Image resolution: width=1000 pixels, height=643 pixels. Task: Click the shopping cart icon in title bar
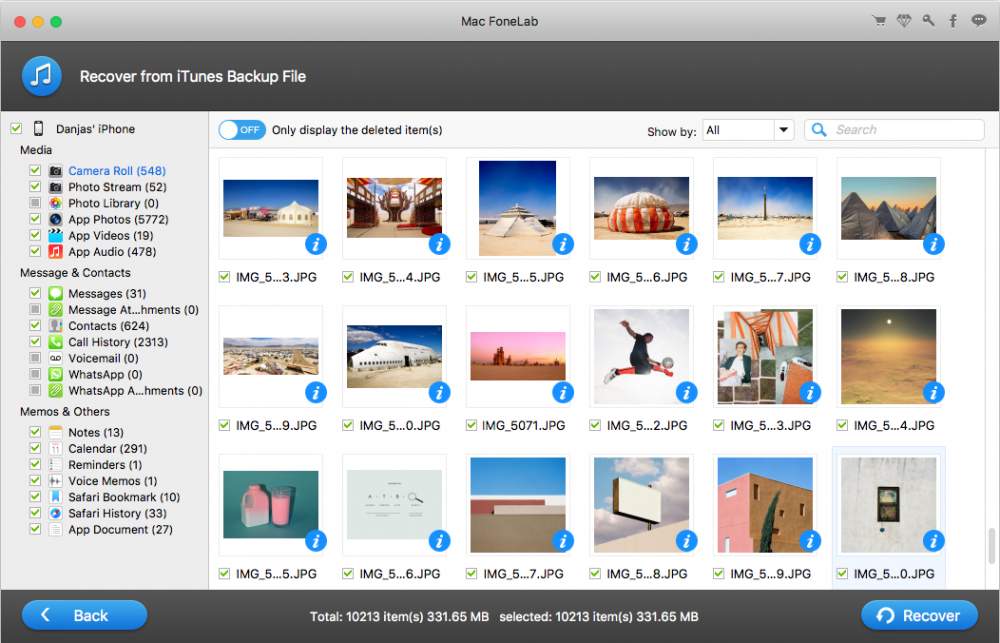(879, 21)
